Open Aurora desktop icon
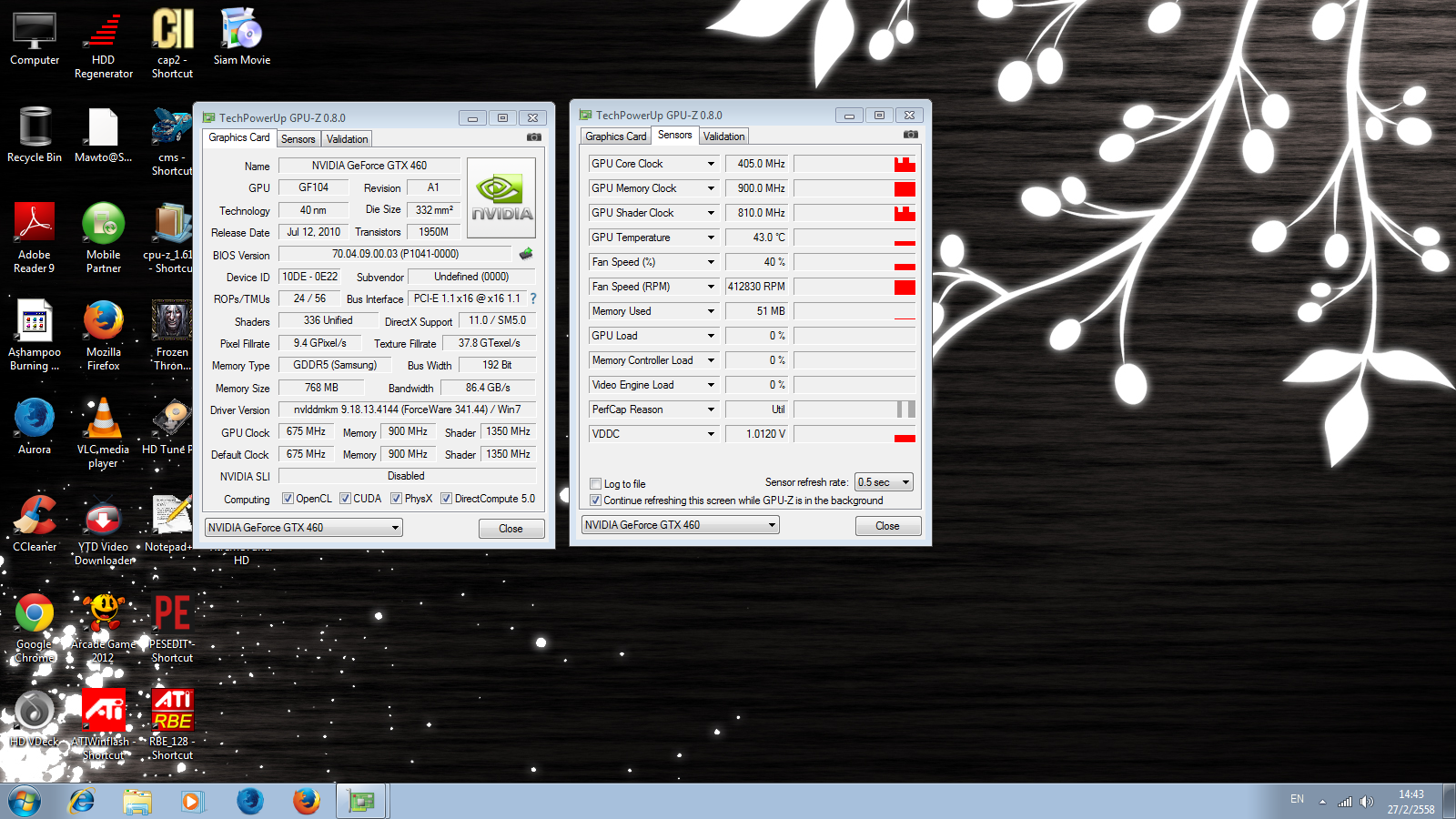Image resolution: width=1456 pixels, height=819 pixels. [35, 427]
